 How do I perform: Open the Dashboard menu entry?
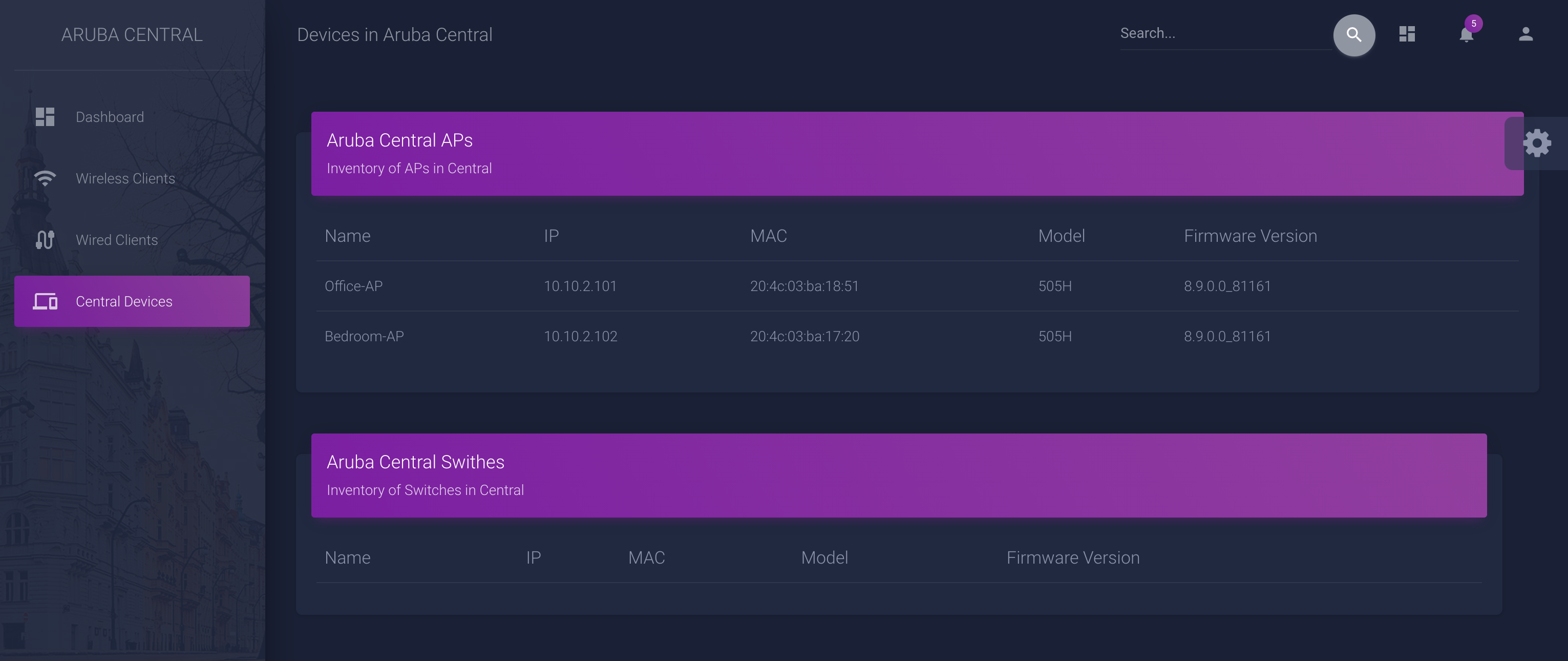tap(110, 116)
